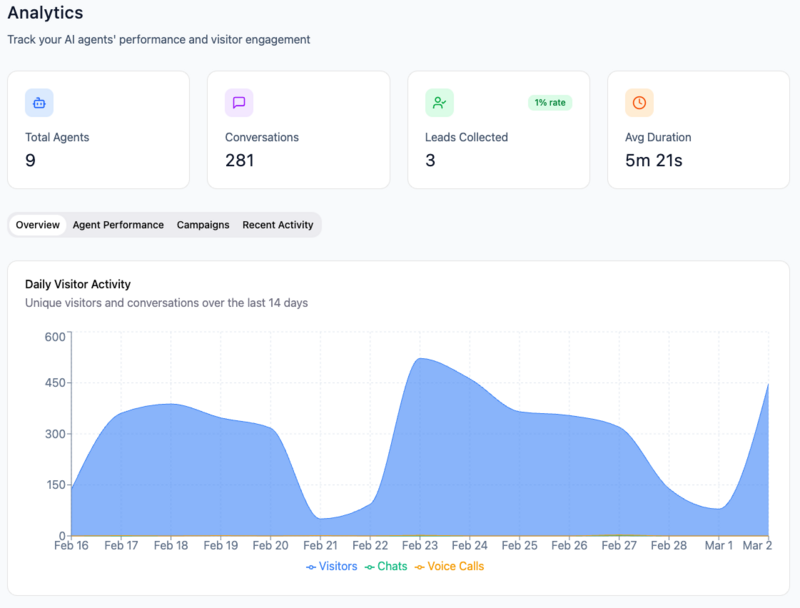Screen dimensions: 800x608
Task: Click the Total Agents count of 9
Action: pyautogui.click(x=30, y=160)
